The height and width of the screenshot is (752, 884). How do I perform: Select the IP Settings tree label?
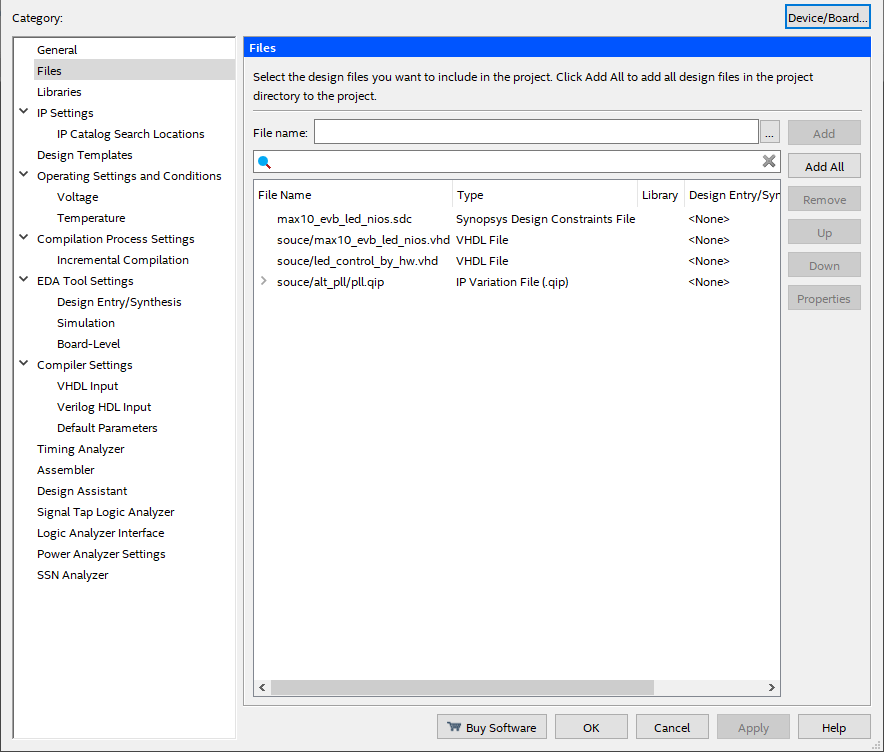point(65,113)
